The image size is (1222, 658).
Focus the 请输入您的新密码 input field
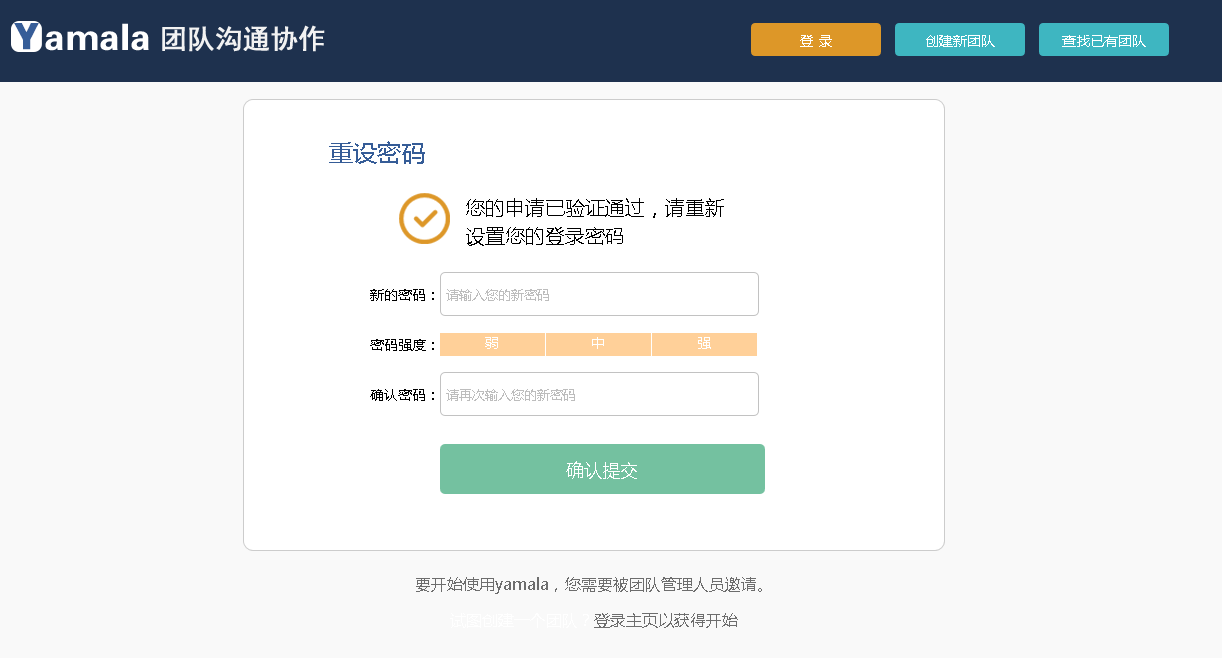[x=599, y=294]
